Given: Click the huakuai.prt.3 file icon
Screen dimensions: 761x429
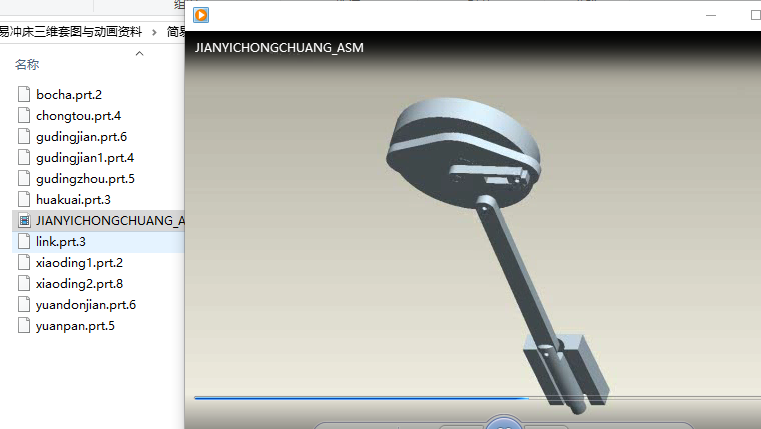Looking at the screenshot, I should [x=24, y=199].
